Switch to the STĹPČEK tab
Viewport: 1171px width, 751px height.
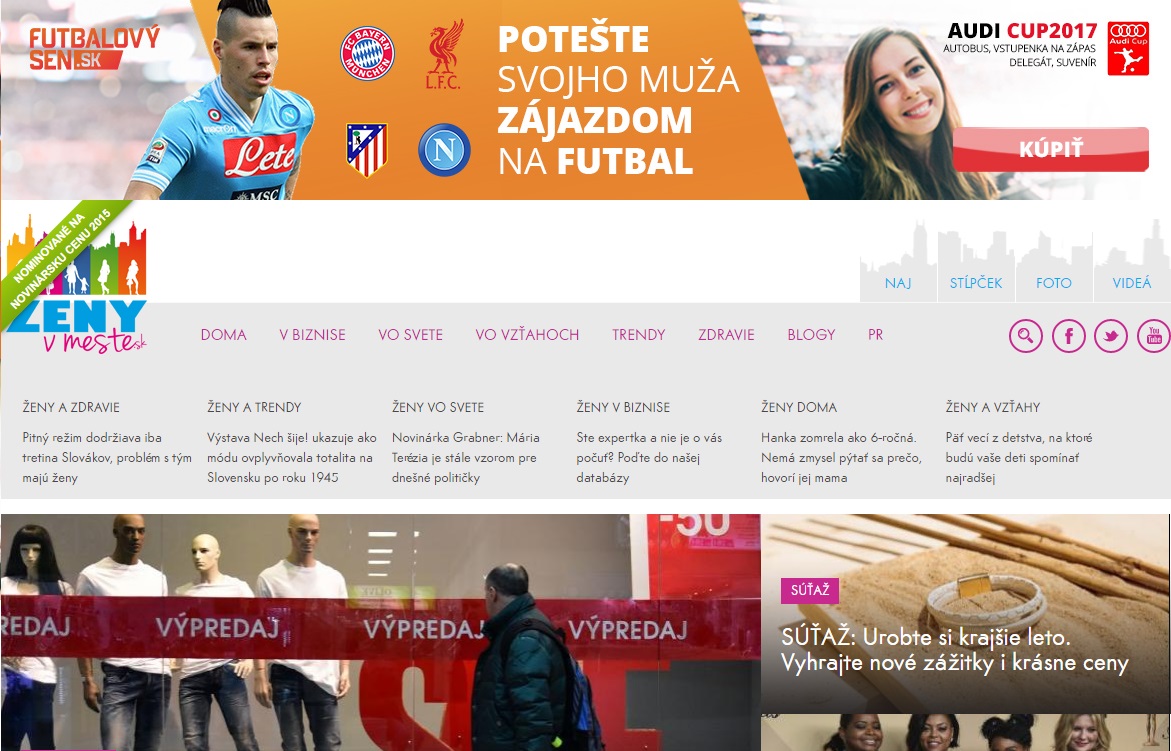(975, 283)
